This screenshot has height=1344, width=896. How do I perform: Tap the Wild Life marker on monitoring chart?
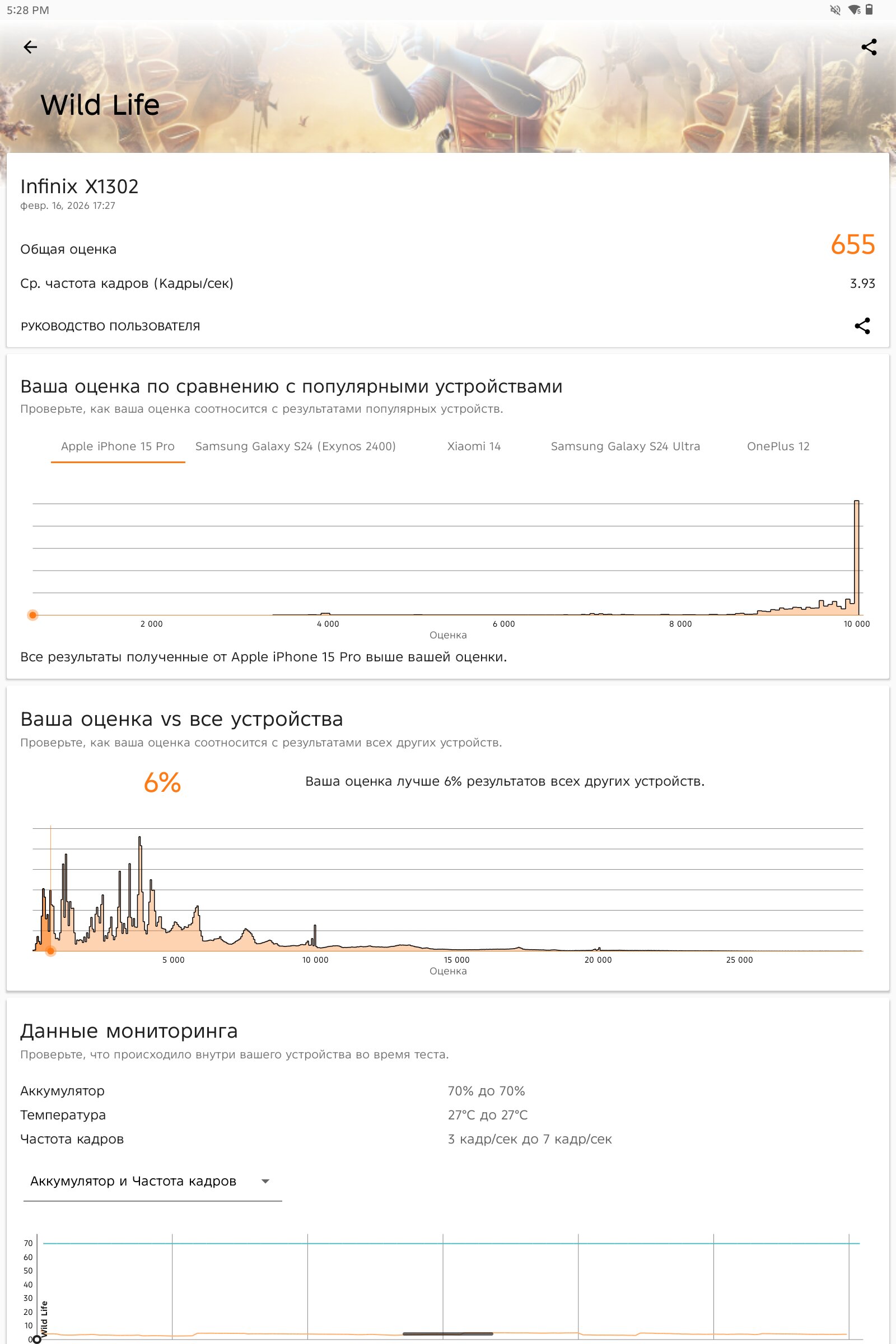37,1339
